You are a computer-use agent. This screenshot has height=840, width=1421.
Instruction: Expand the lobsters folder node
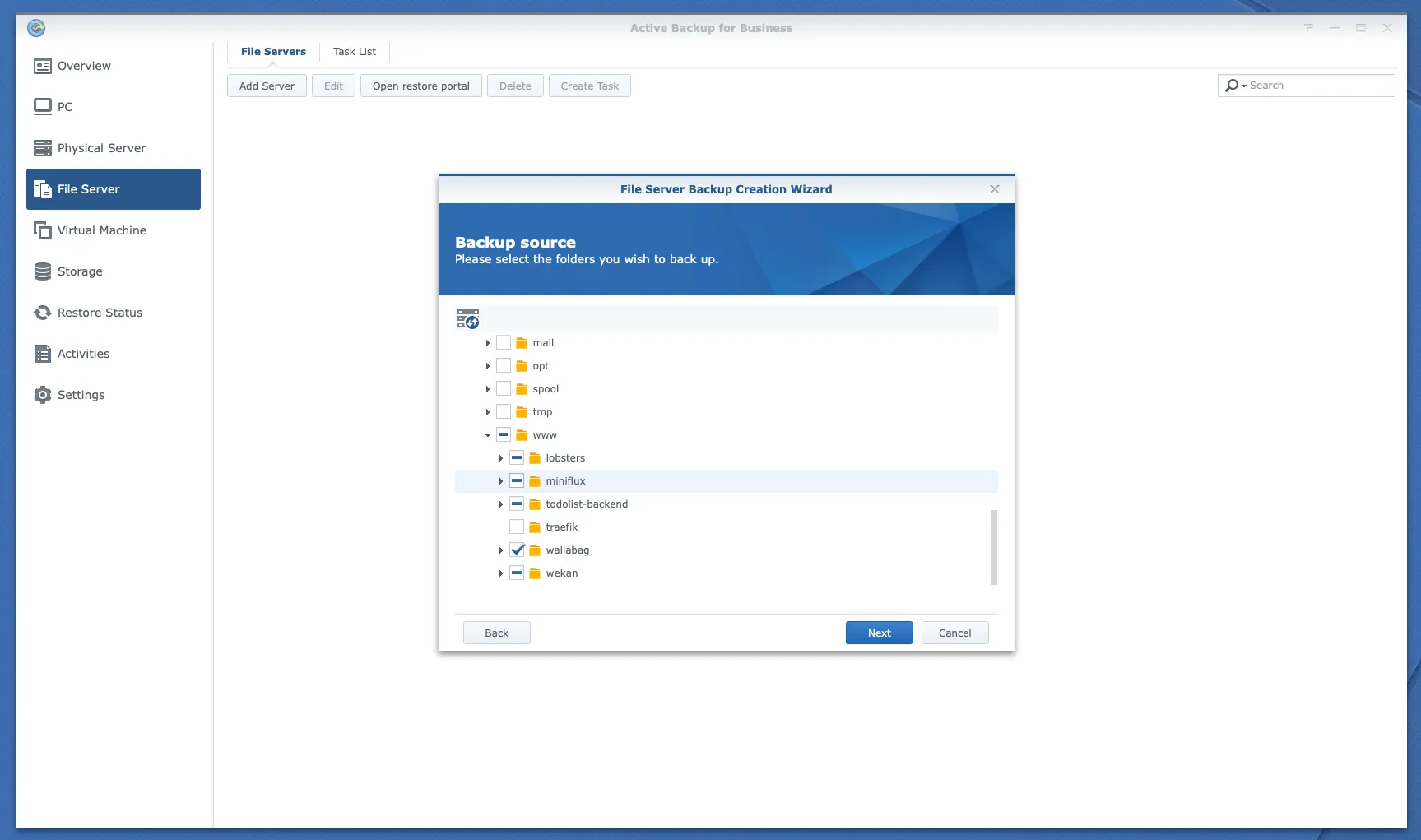[501, 458]
